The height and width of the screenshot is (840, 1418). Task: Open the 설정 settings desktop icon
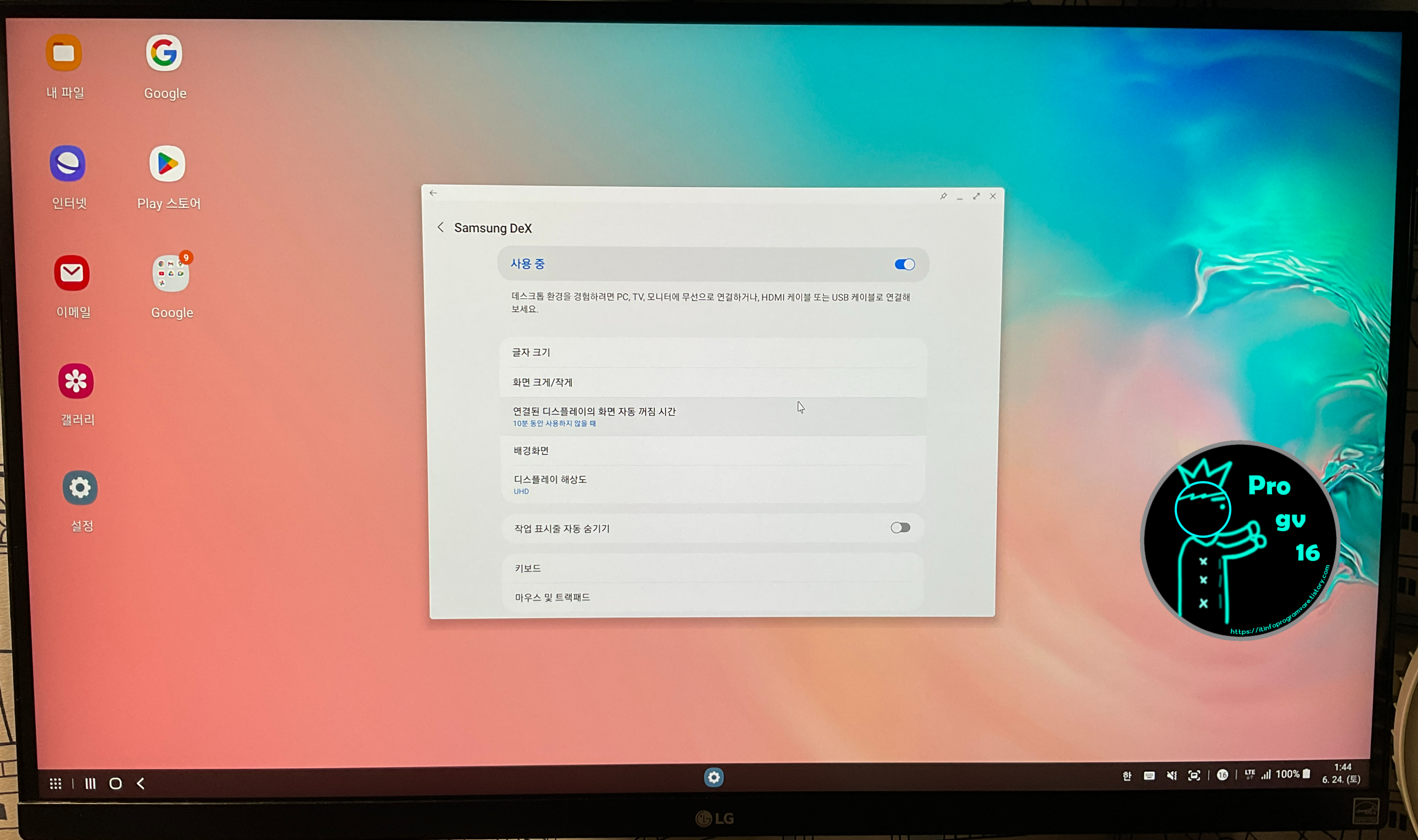coord(80,487)
